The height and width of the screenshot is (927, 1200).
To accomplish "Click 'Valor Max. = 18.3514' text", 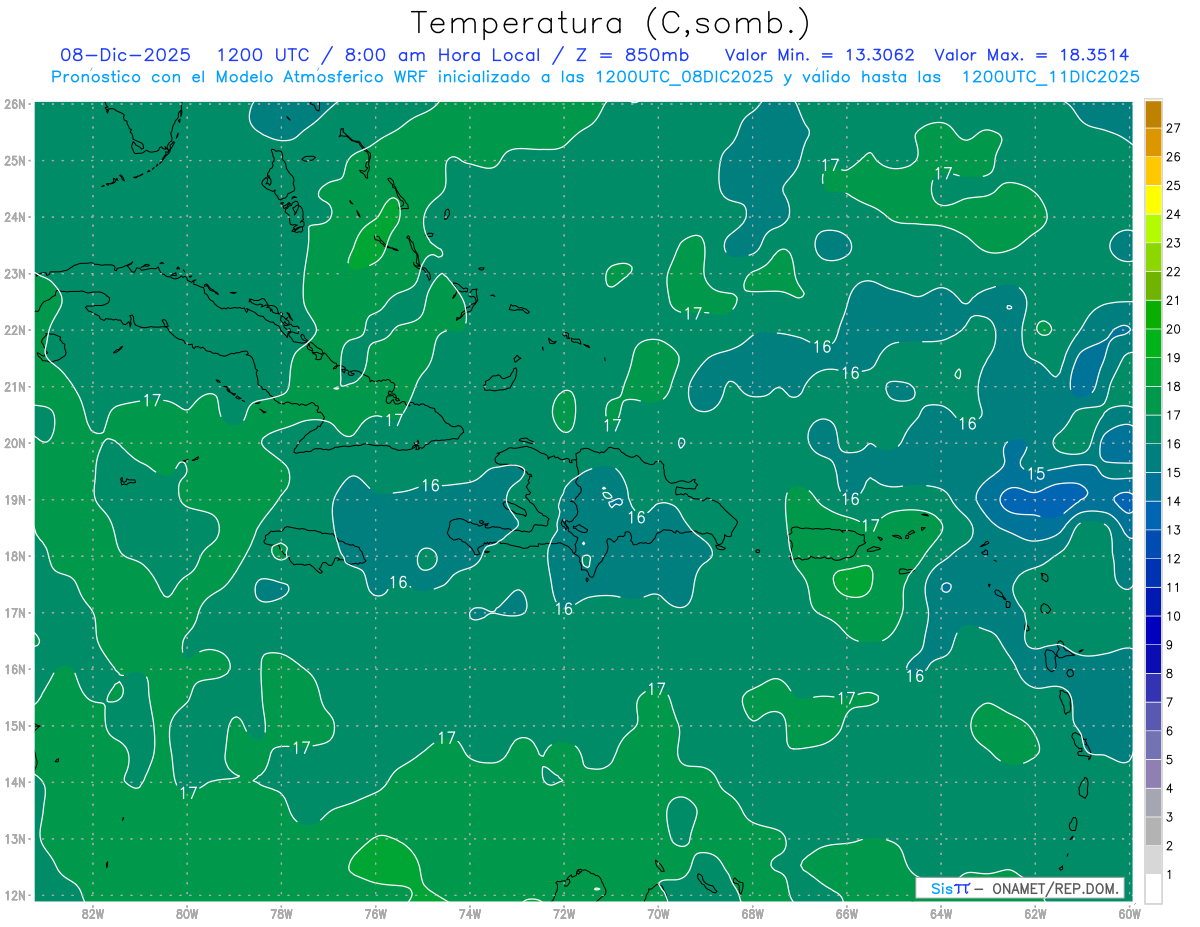I will pyautogui.click(x=1031, y=55).
